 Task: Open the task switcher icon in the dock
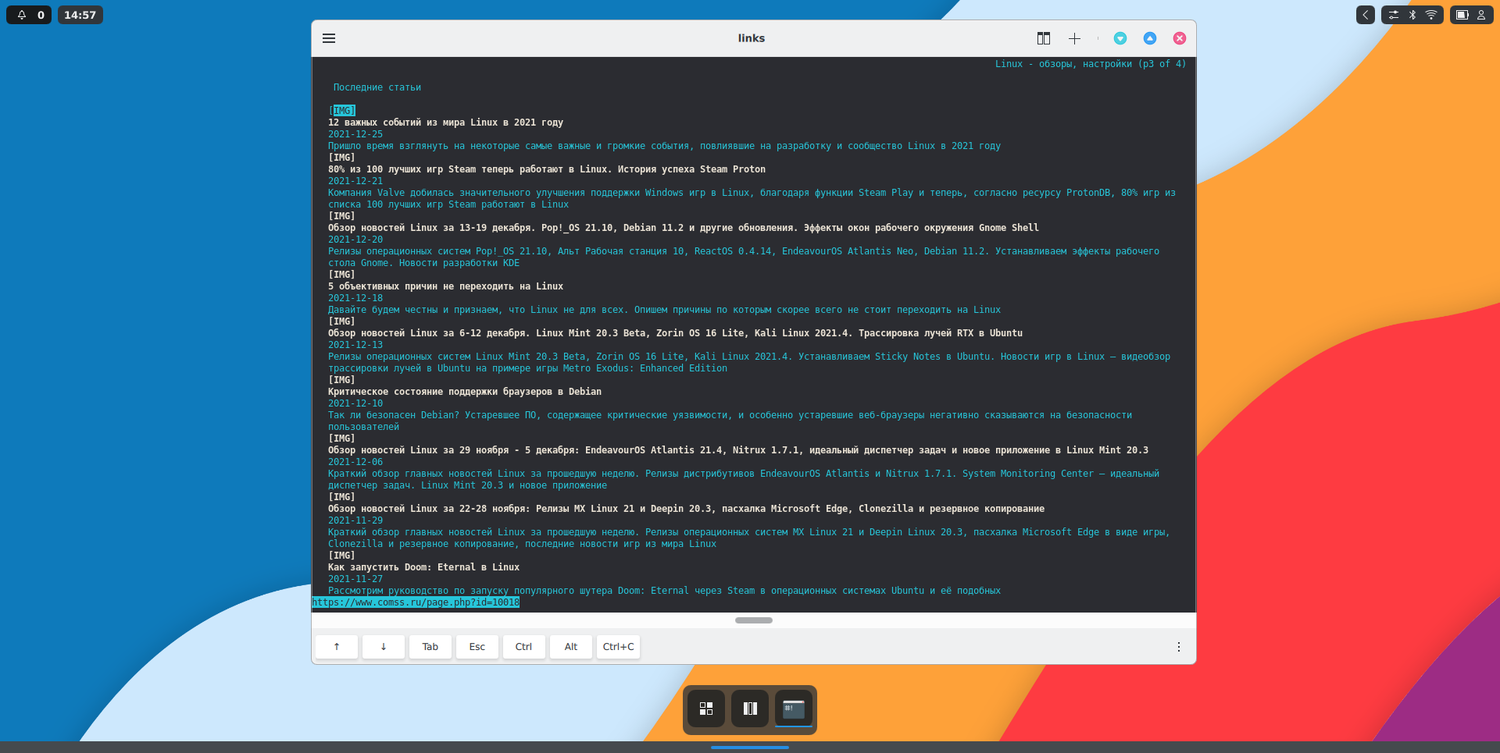click(x=750, y=709)
